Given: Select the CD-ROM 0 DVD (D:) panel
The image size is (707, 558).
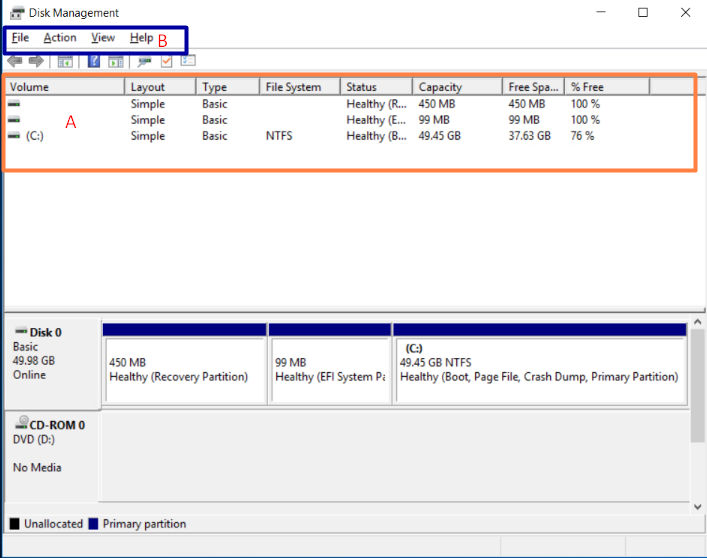Looking at the screenshot, I should tap(53, 456).
